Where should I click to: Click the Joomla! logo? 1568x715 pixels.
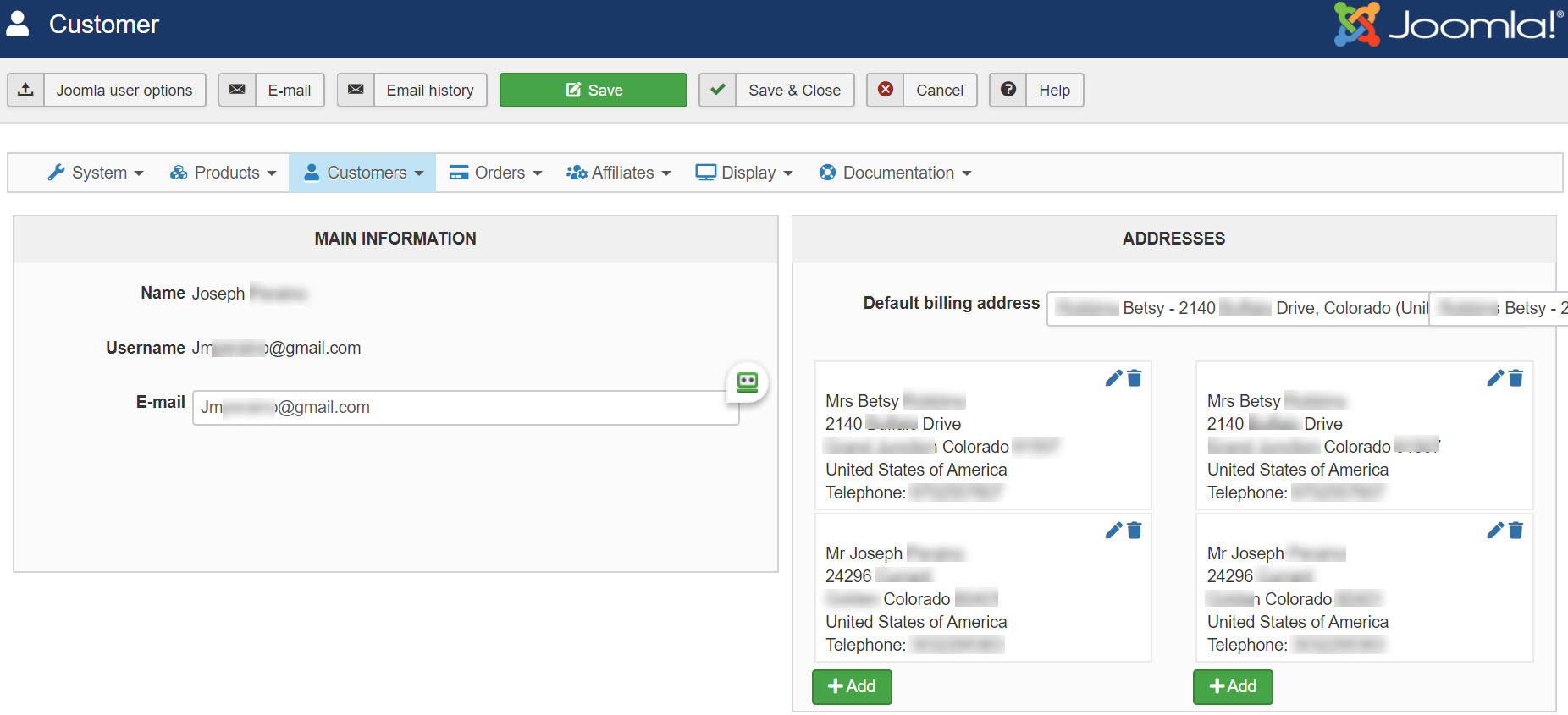pyautogui.click(x=1449, y=25)
